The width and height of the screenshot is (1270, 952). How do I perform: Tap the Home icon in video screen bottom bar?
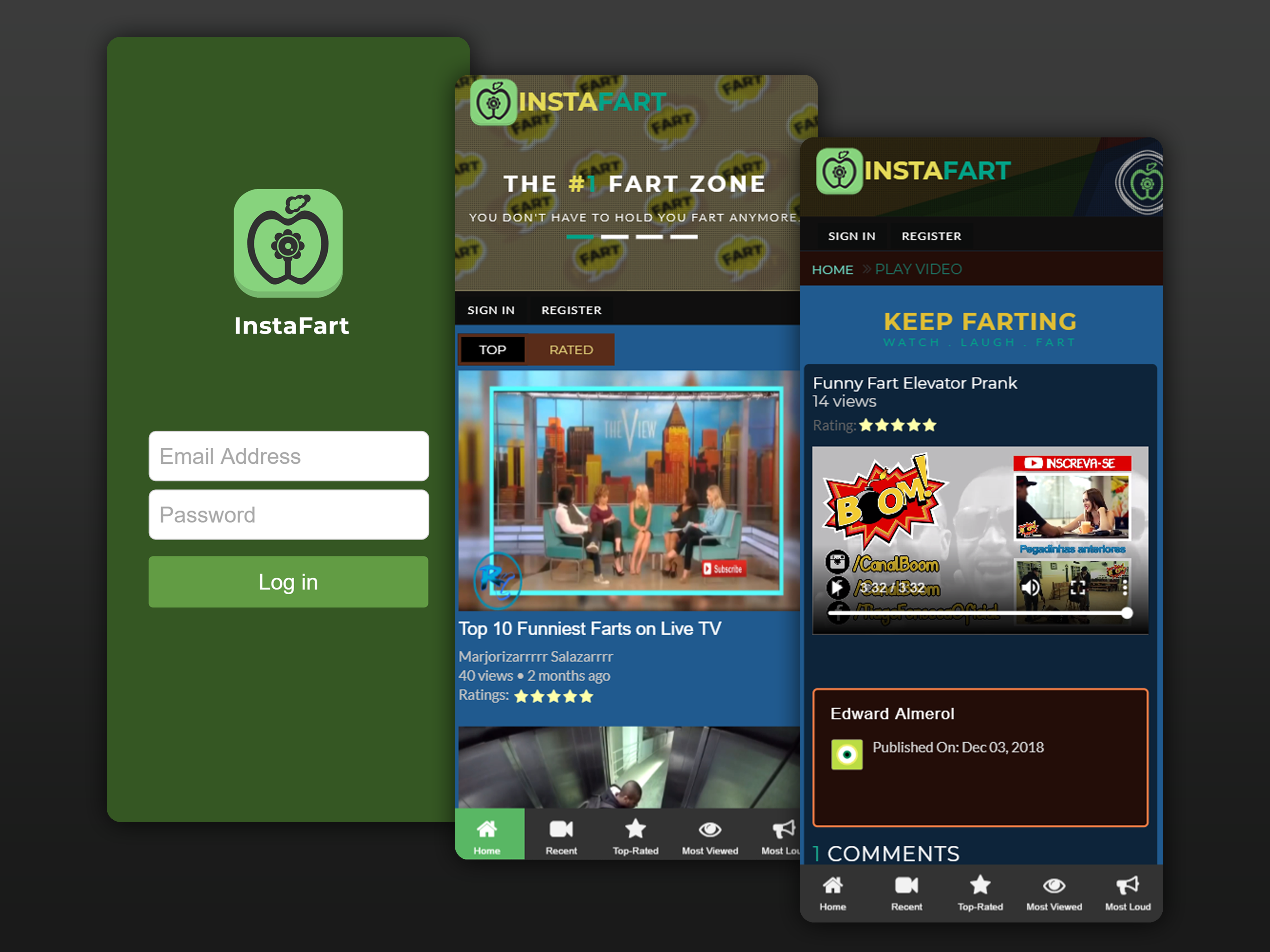coord(832,885)
